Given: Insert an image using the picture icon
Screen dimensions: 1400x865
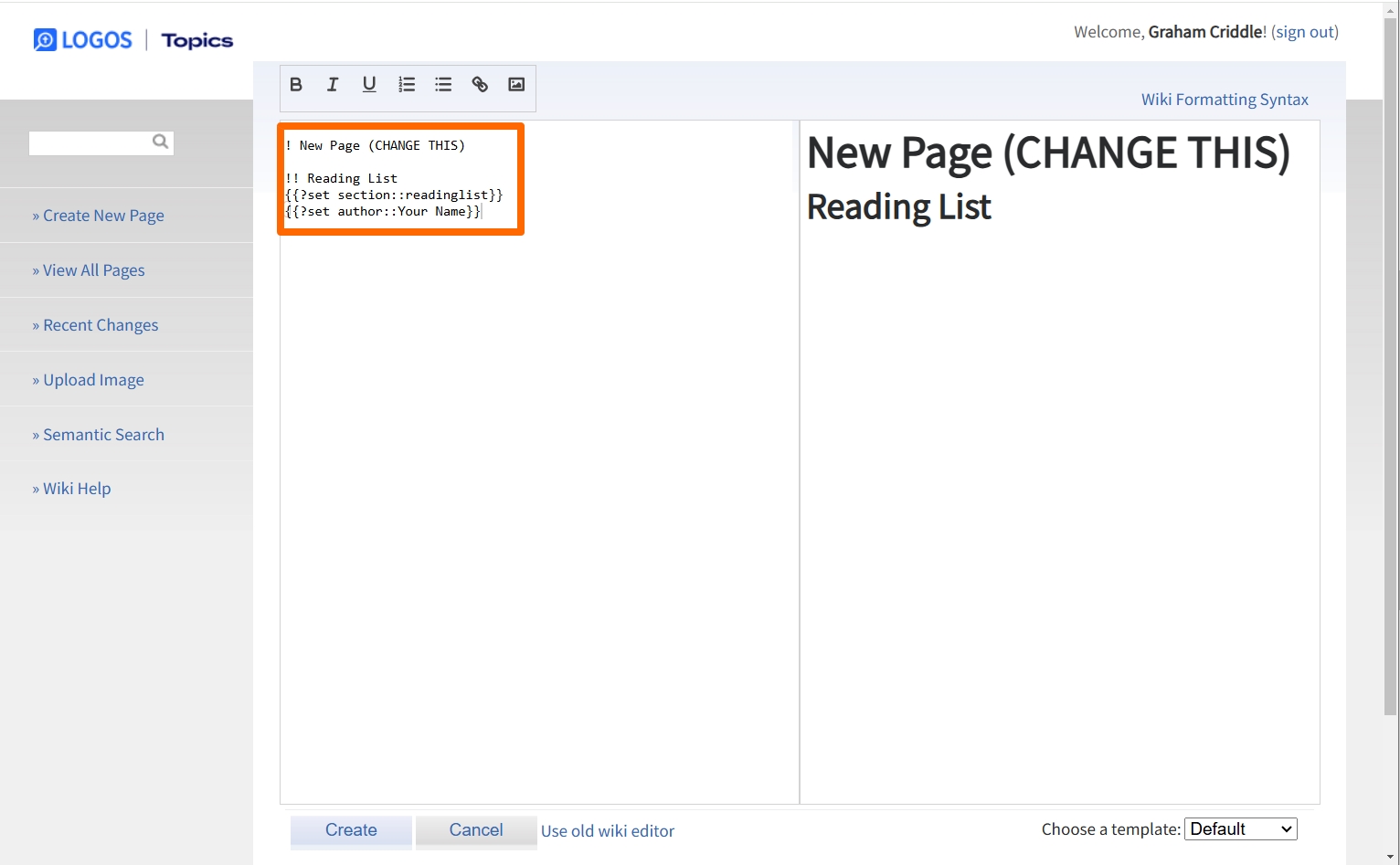Looking at the screenshot, I should 516,85.
